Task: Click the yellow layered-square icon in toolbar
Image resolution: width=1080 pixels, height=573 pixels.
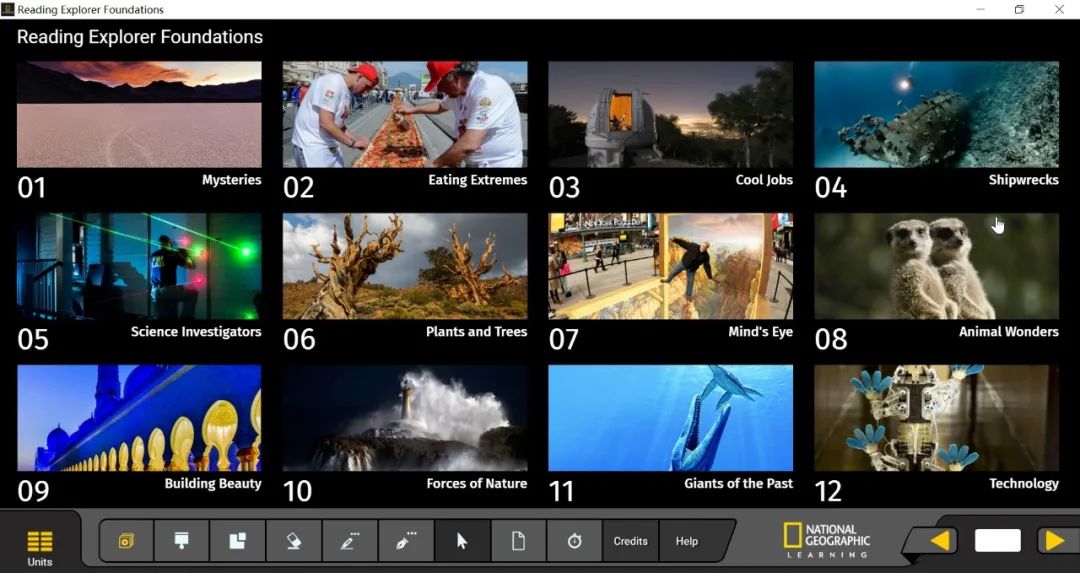Action: click(125, 541)
